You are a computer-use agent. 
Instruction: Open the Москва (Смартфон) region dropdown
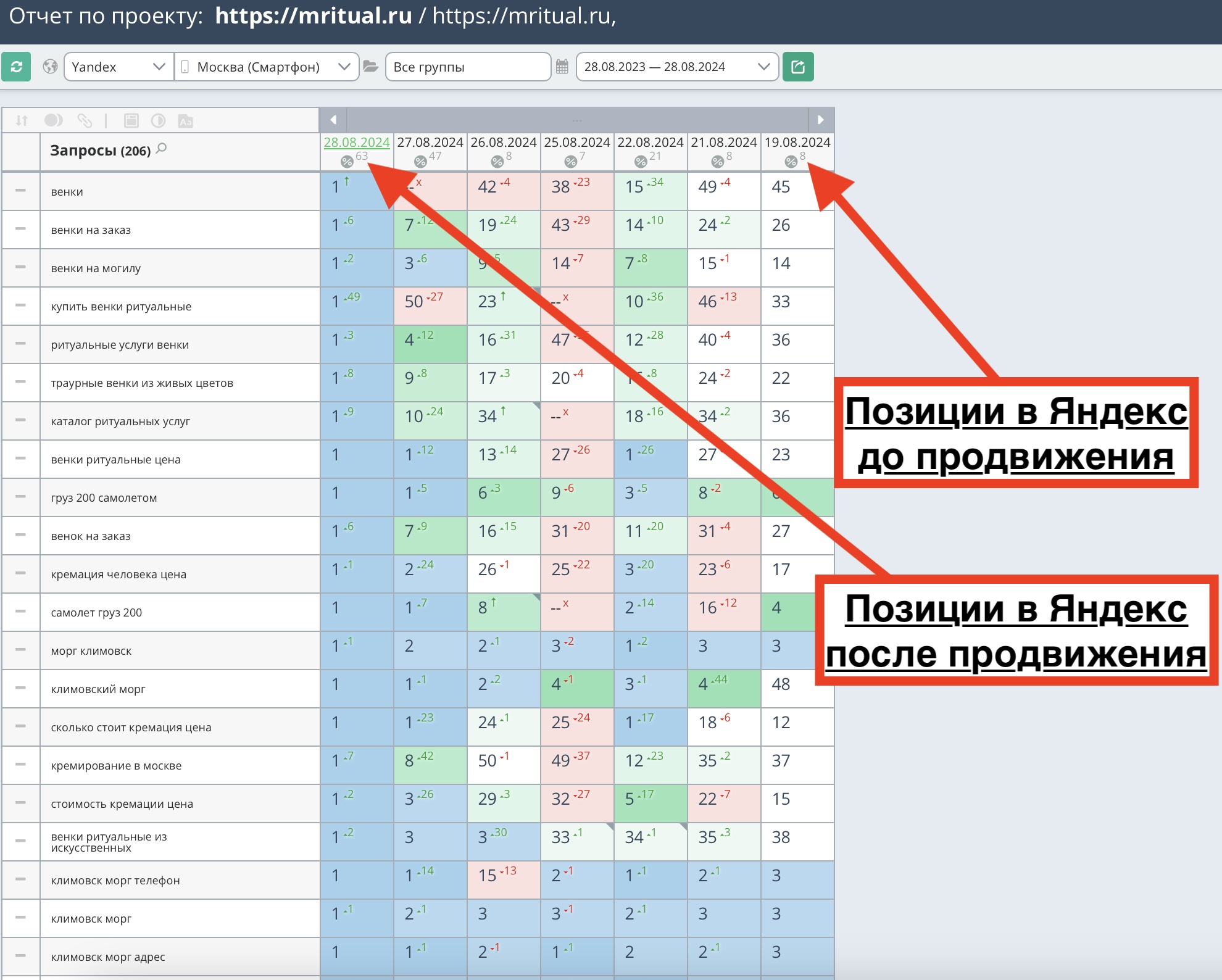coord(267,67)
